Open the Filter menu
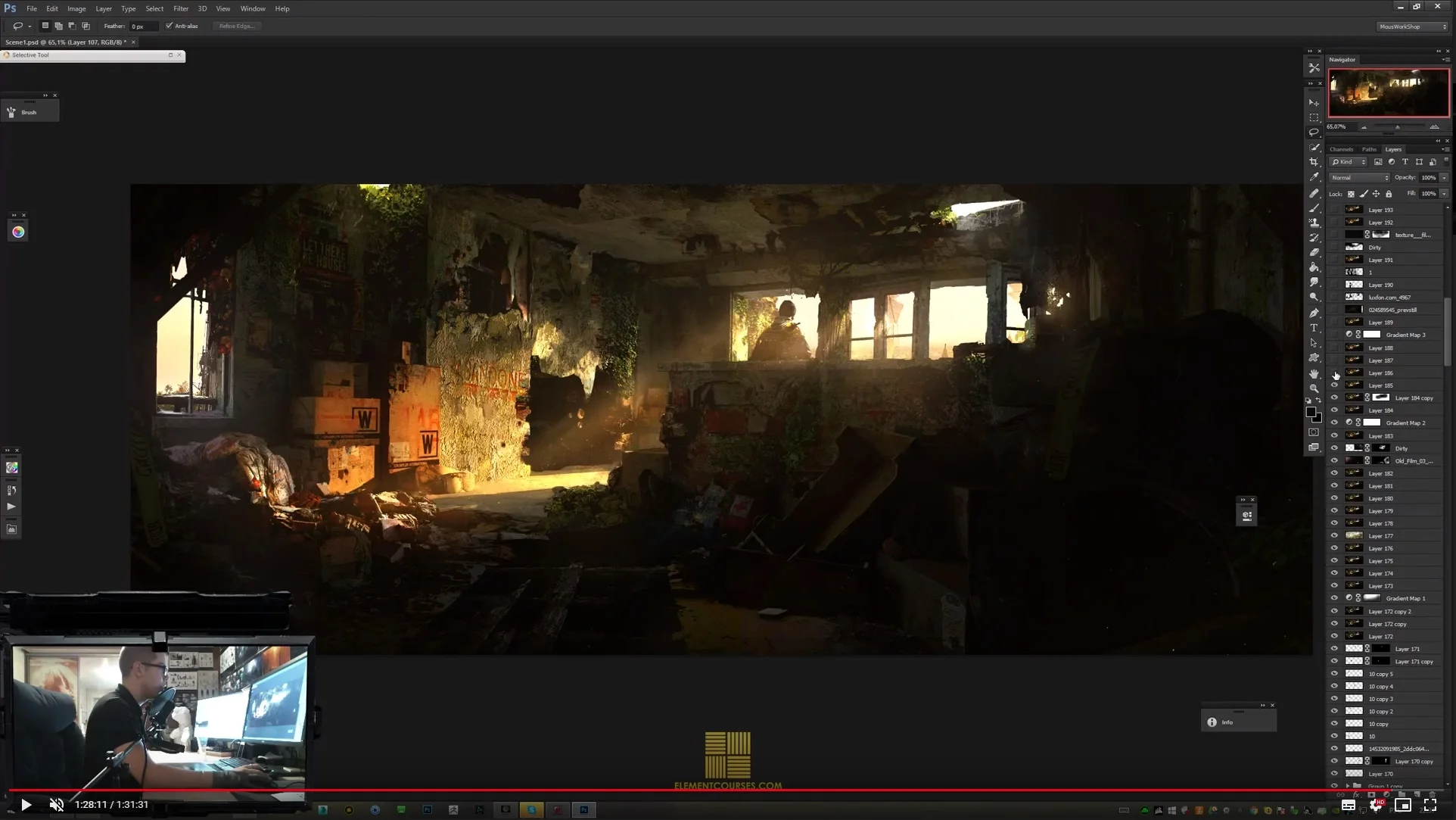Viewport: 1456px width, 820px height. 181,8
